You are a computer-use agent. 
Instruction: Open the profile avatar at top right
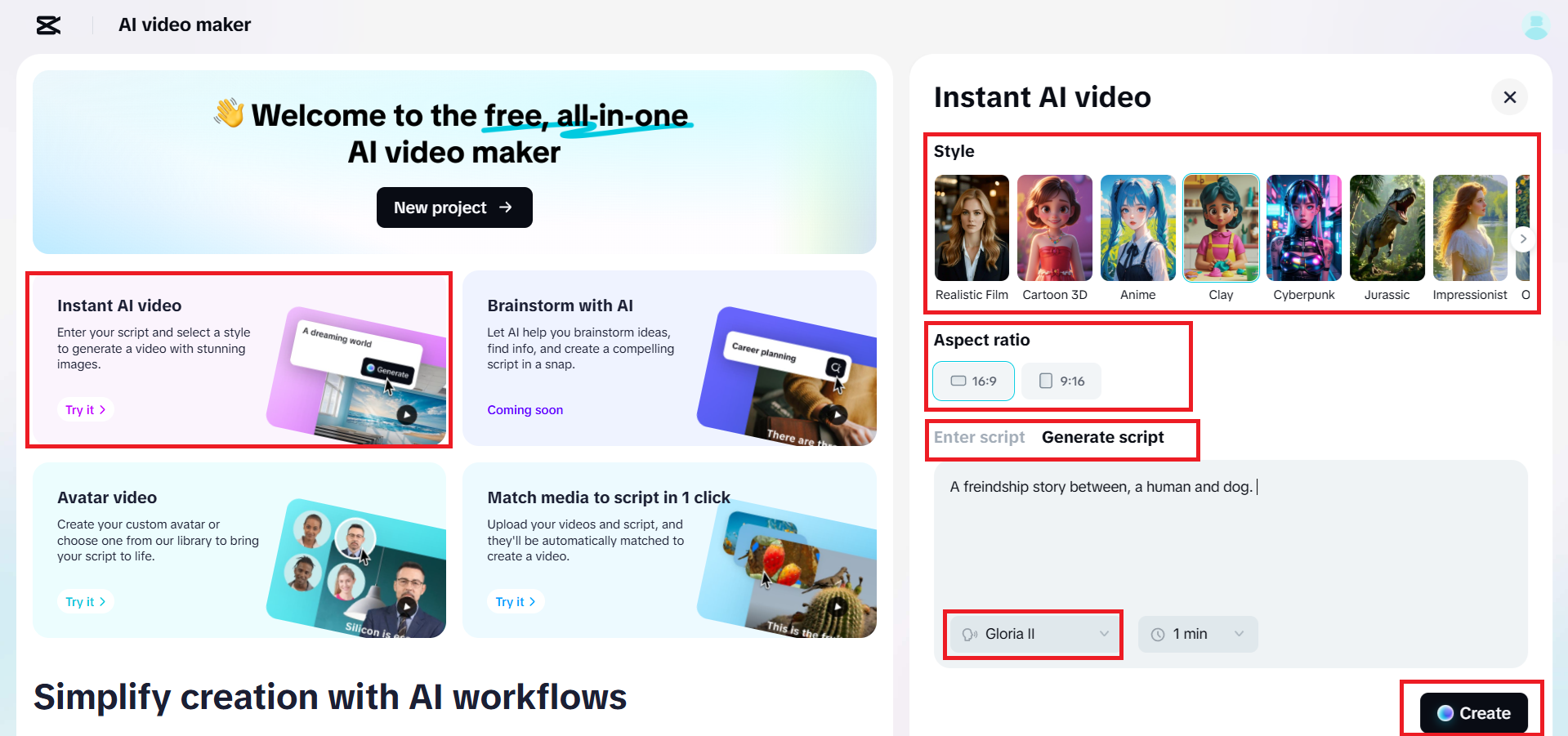tap(1535, 27)
